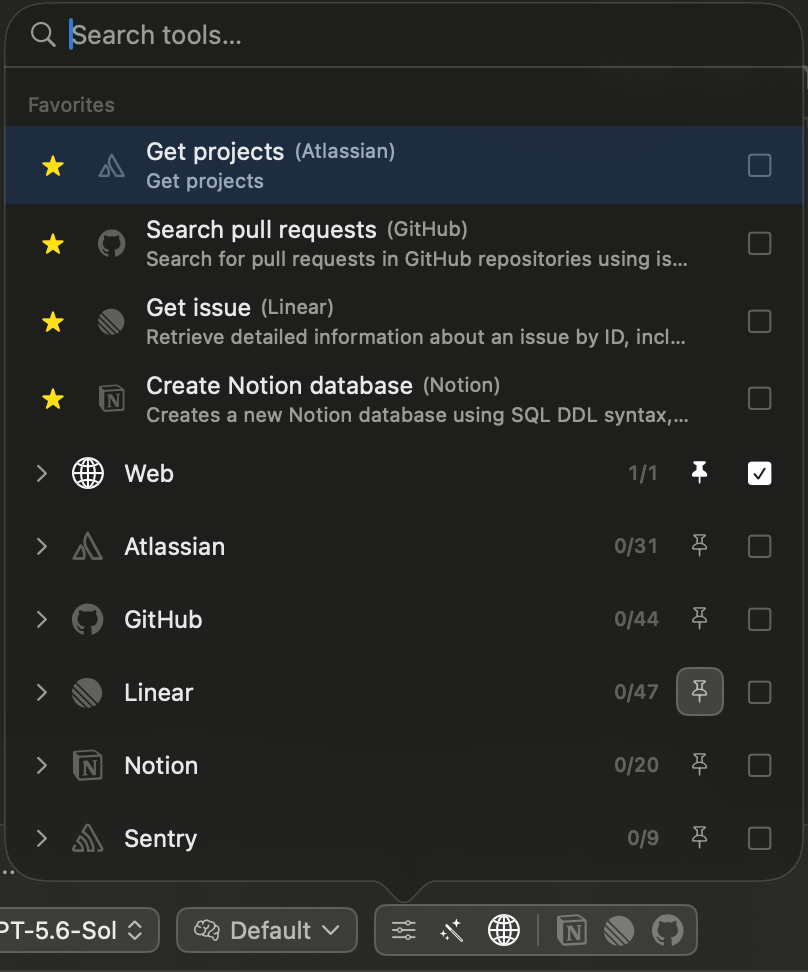Open the model selector dropdown ending in 5.6-Sol
This screenshot has height=972, width=808.
[78, 930]
